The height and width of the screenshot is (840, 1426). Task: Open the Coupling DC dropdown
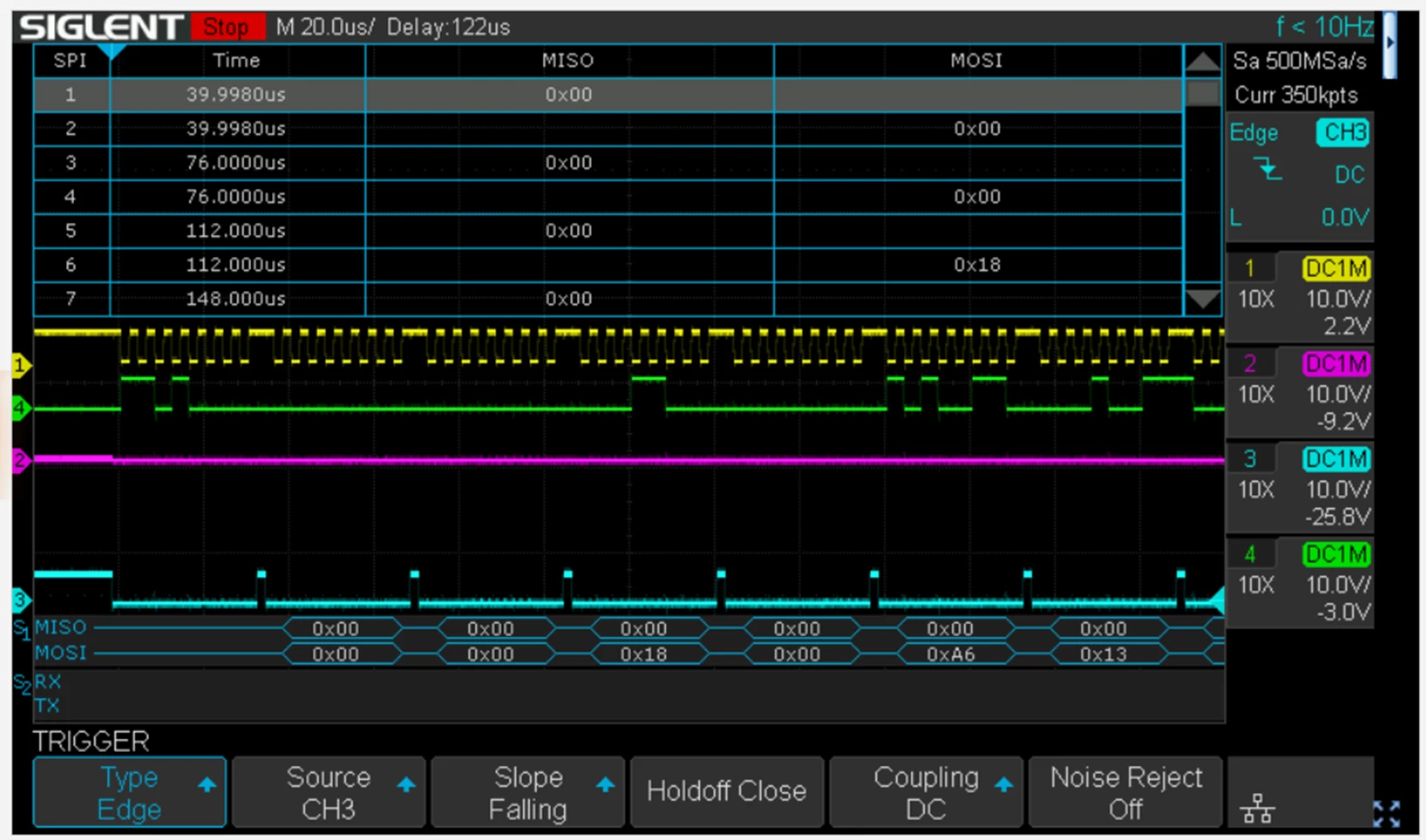pyautogui.click(x=926, y=792)
